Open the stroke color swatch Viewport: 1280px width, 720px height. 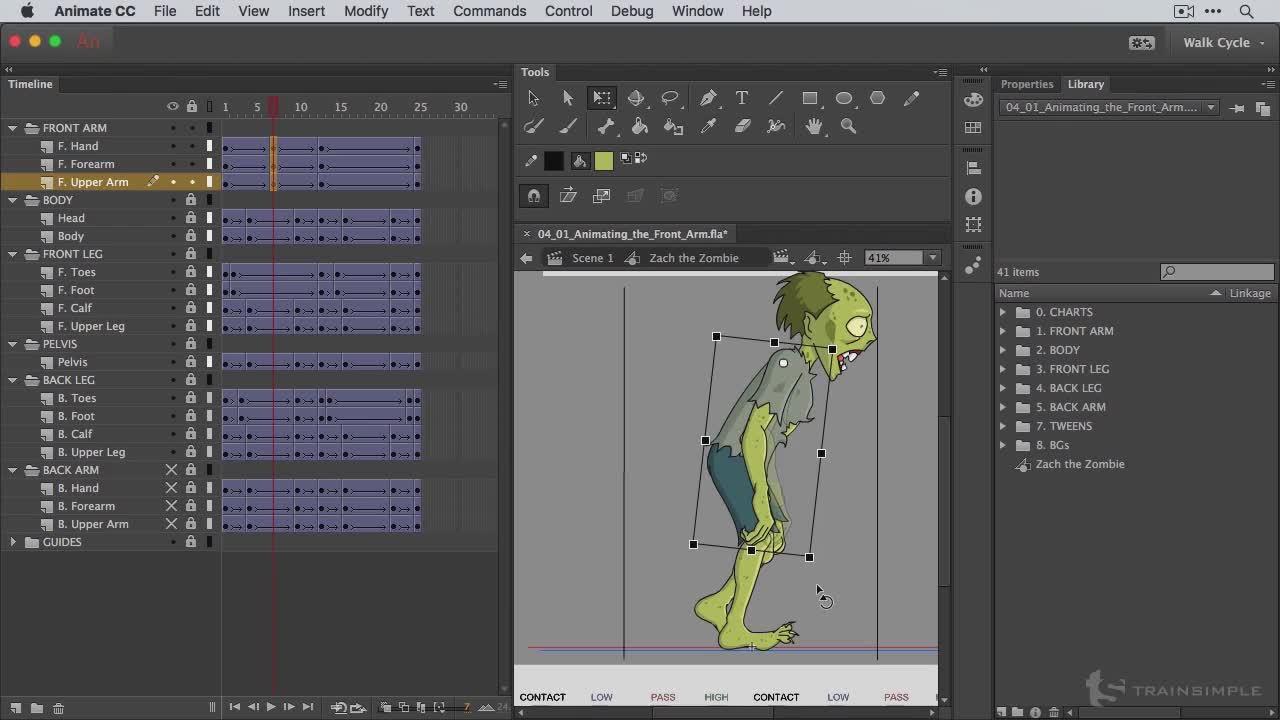(553, 160)
